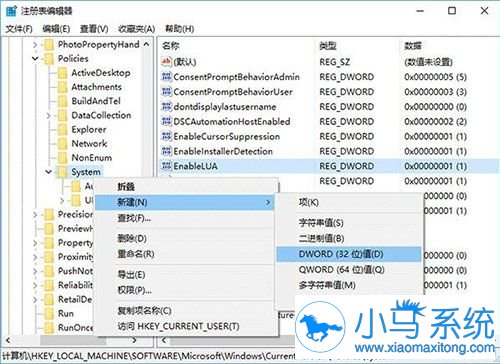The height and width of the screenshot is (364, 500).
Task: Open the 文件(F) menu
Action: pos(19,29)
